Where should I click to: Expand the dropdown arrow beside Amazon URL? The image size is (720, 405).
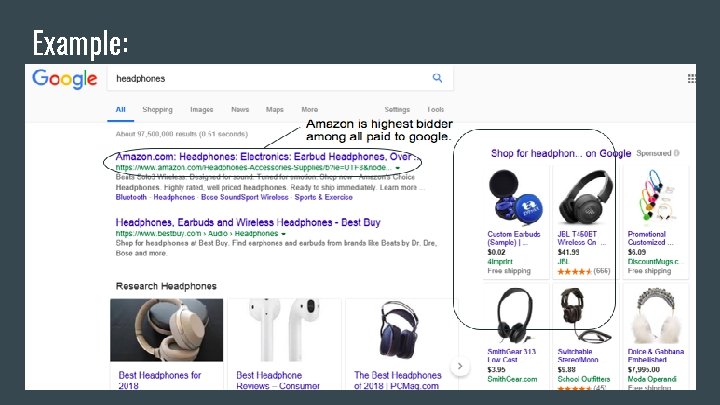tap(398, 168)
